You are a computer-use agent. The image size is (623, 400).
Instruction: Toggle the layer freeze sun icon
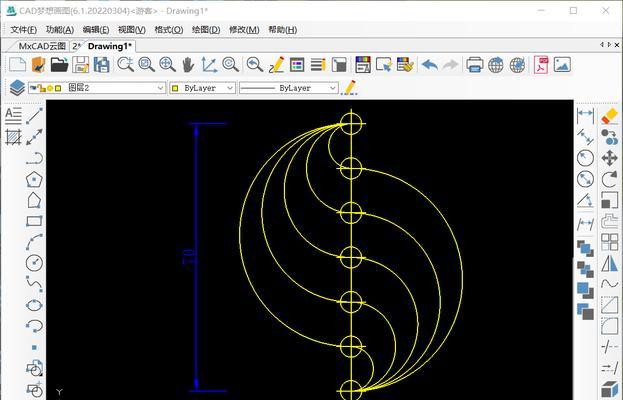tap(50, 88)
